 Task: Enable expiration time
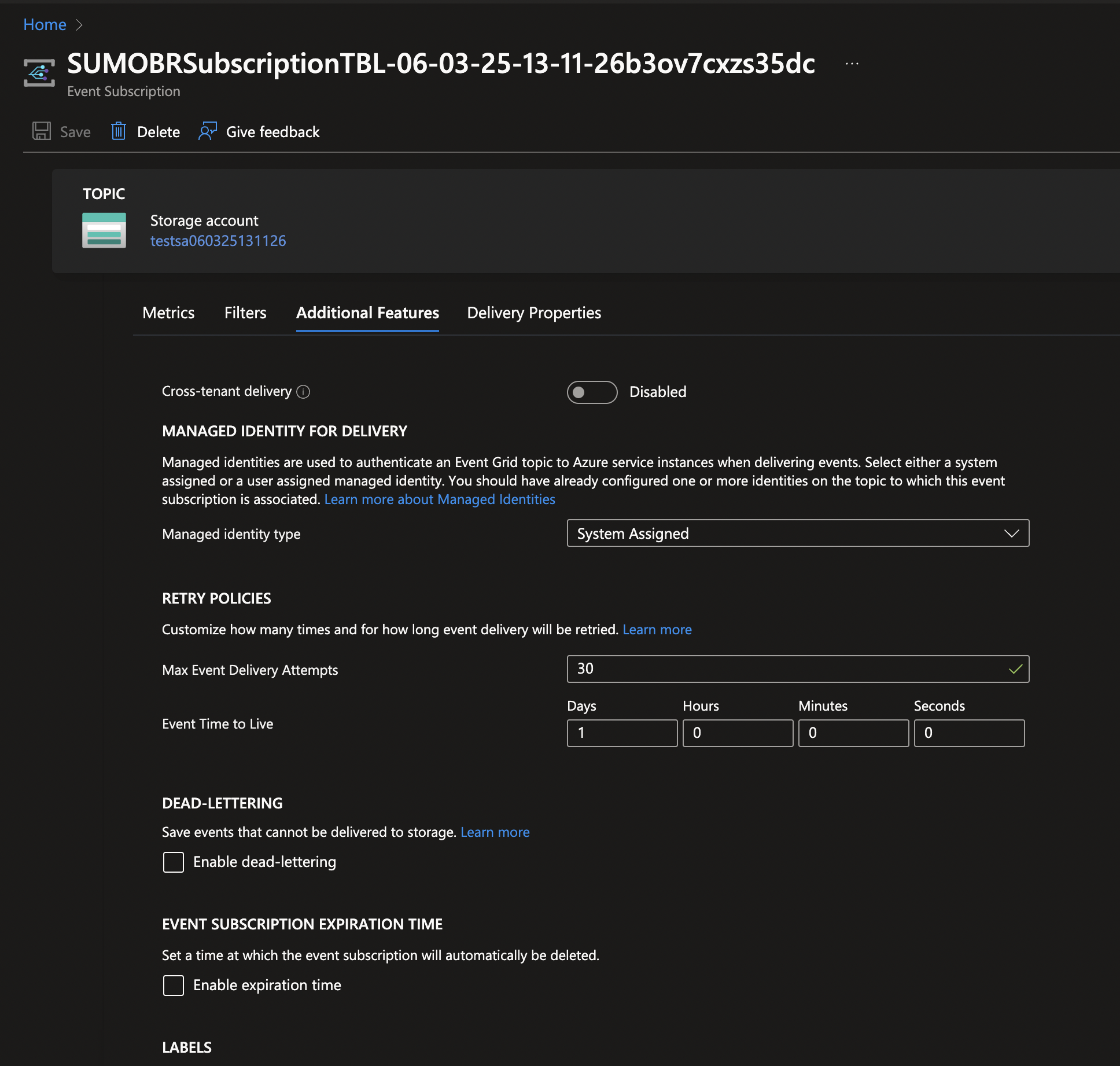[173, 986]
